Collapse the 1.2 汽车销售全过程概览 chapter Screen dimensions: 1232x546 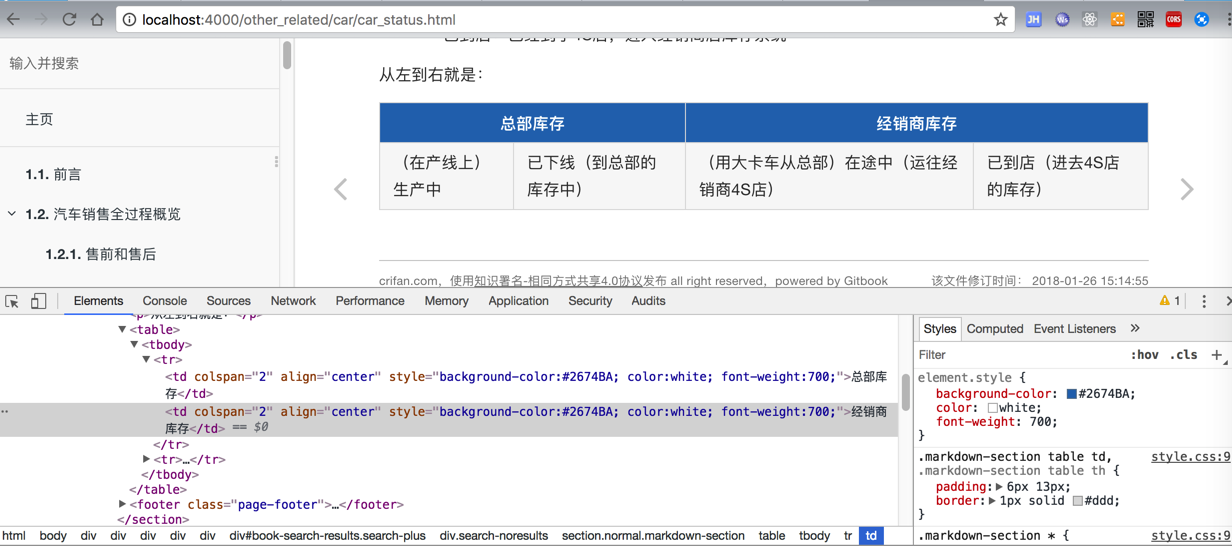[12, 214]
